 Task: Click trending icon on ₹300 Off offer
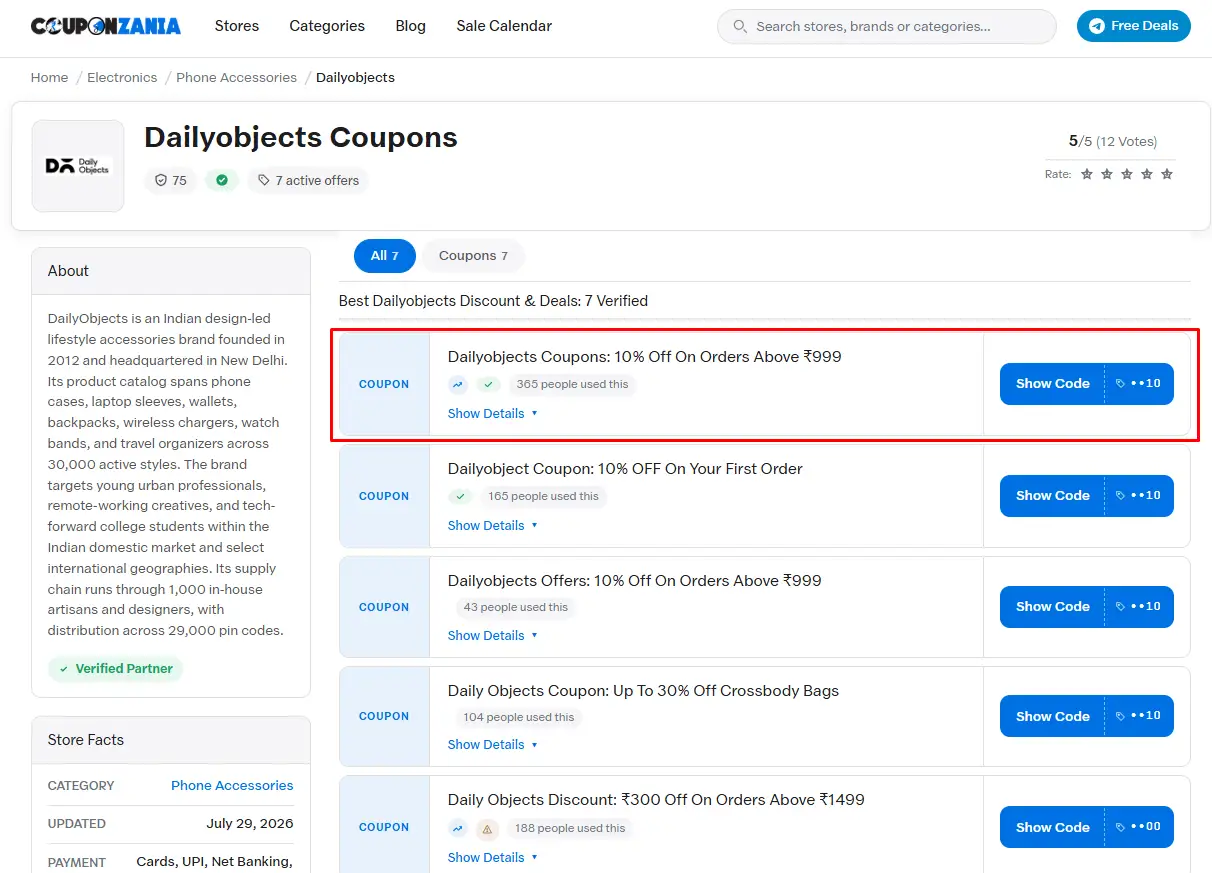(458, 828)
